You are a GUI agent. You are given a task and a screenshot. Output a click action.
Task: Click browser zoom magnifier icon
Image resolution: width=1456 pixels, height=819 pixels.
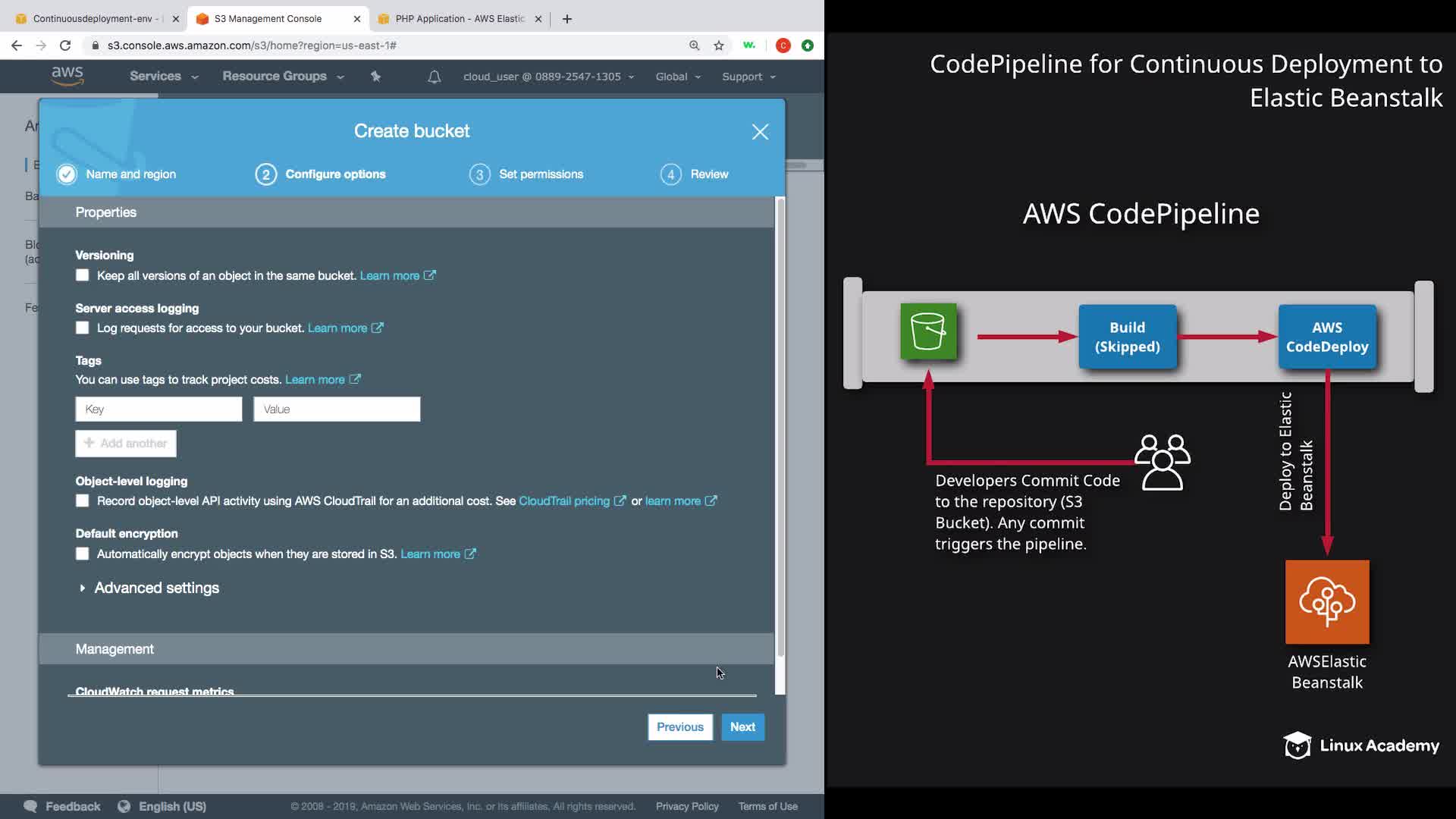(x=694, y=45)
